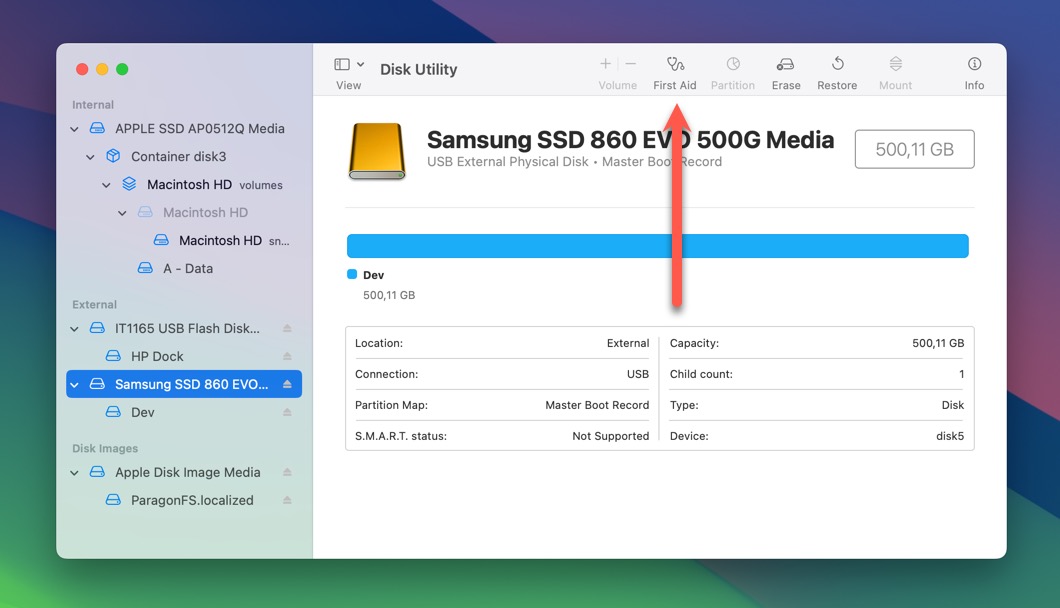Click Partition Map value Master Boot Record
This screenshot has width=1060, height=608.
coord(597,405)
